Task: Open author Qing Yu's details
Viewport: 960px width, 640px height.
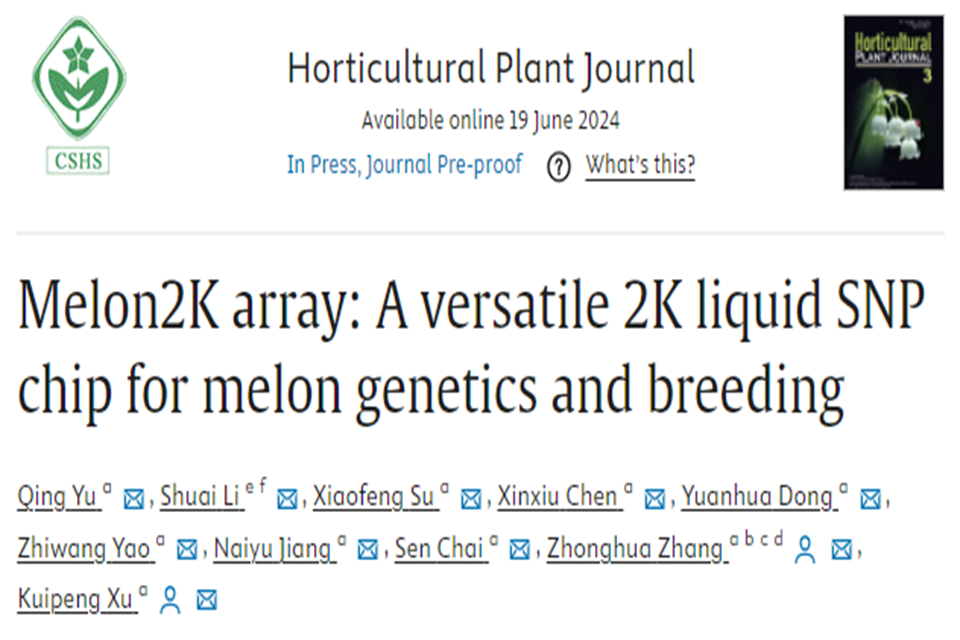Action: point(57,496)
